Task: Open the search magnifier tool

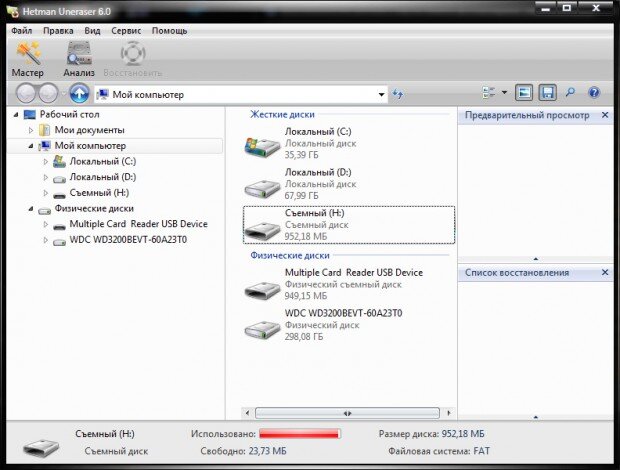Action: pyautogui.click(x=570, y=93)
